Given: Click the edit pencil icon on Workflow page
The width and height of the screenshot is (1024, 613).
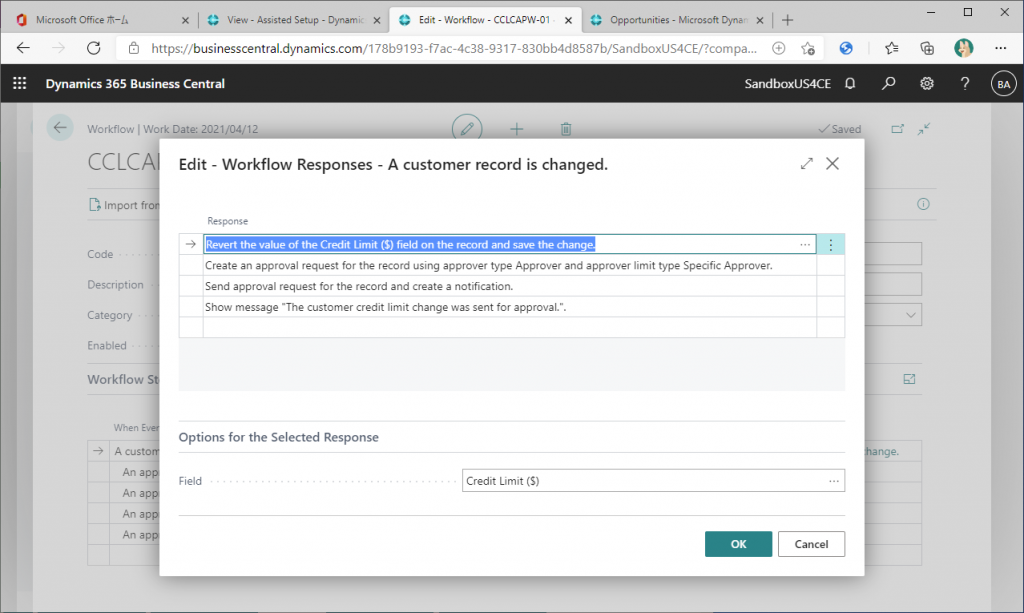Looking at the screenshot, I should (467, 129).
